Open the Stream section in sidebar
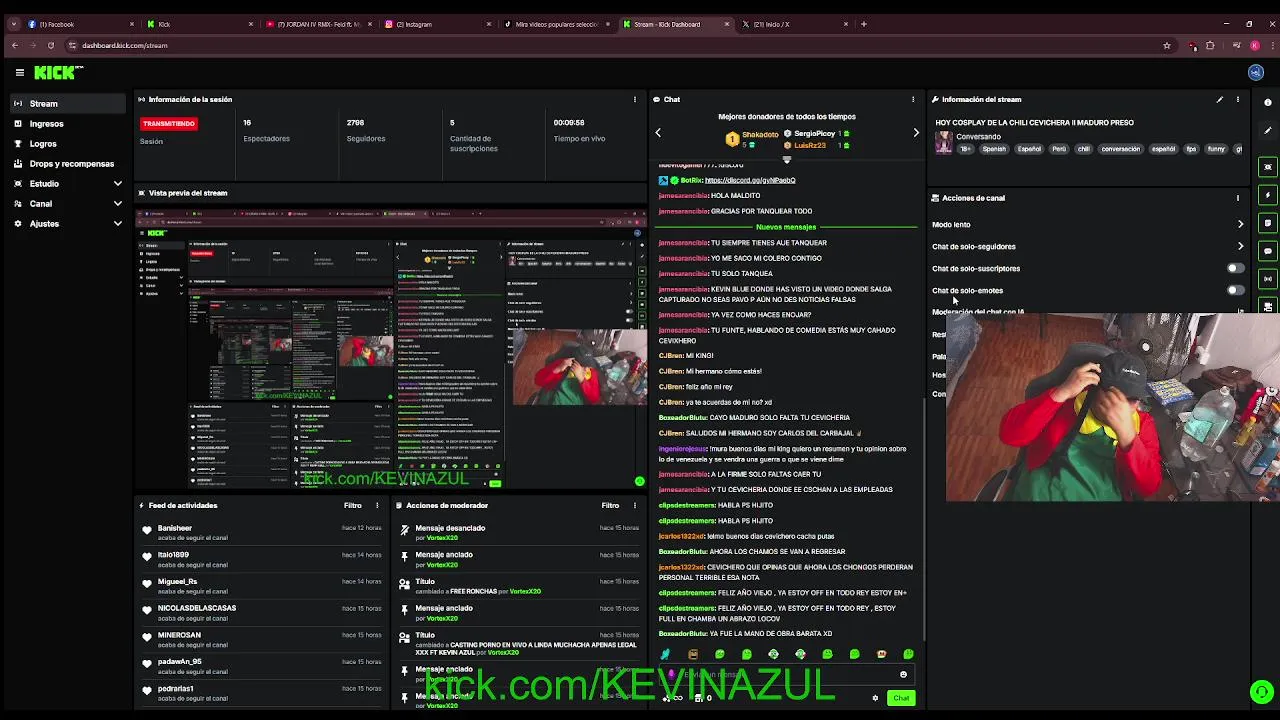Image resolution: width=1280 pixels, height=720 pixels. pos(70,103)
